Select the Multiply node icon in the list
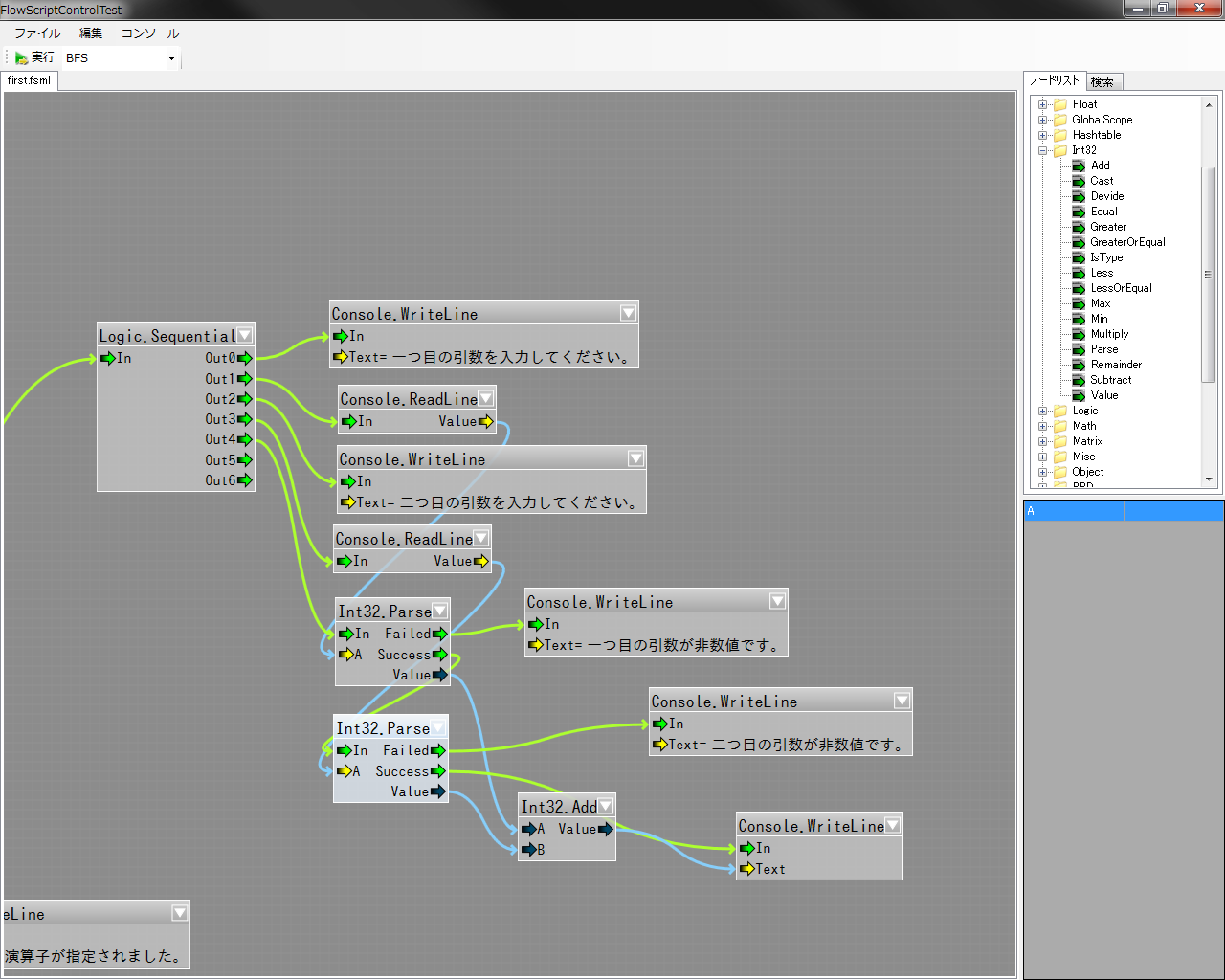1225x980 pixels. click(x=1079, y=334)
